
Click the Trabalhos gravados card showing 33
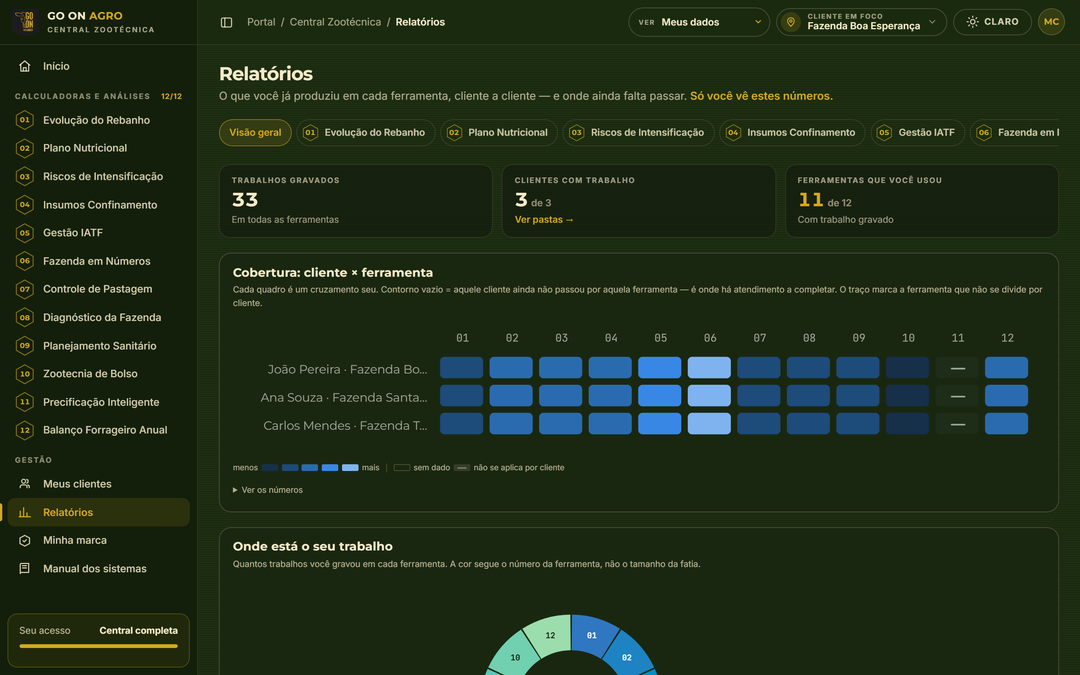coord(355,201)
